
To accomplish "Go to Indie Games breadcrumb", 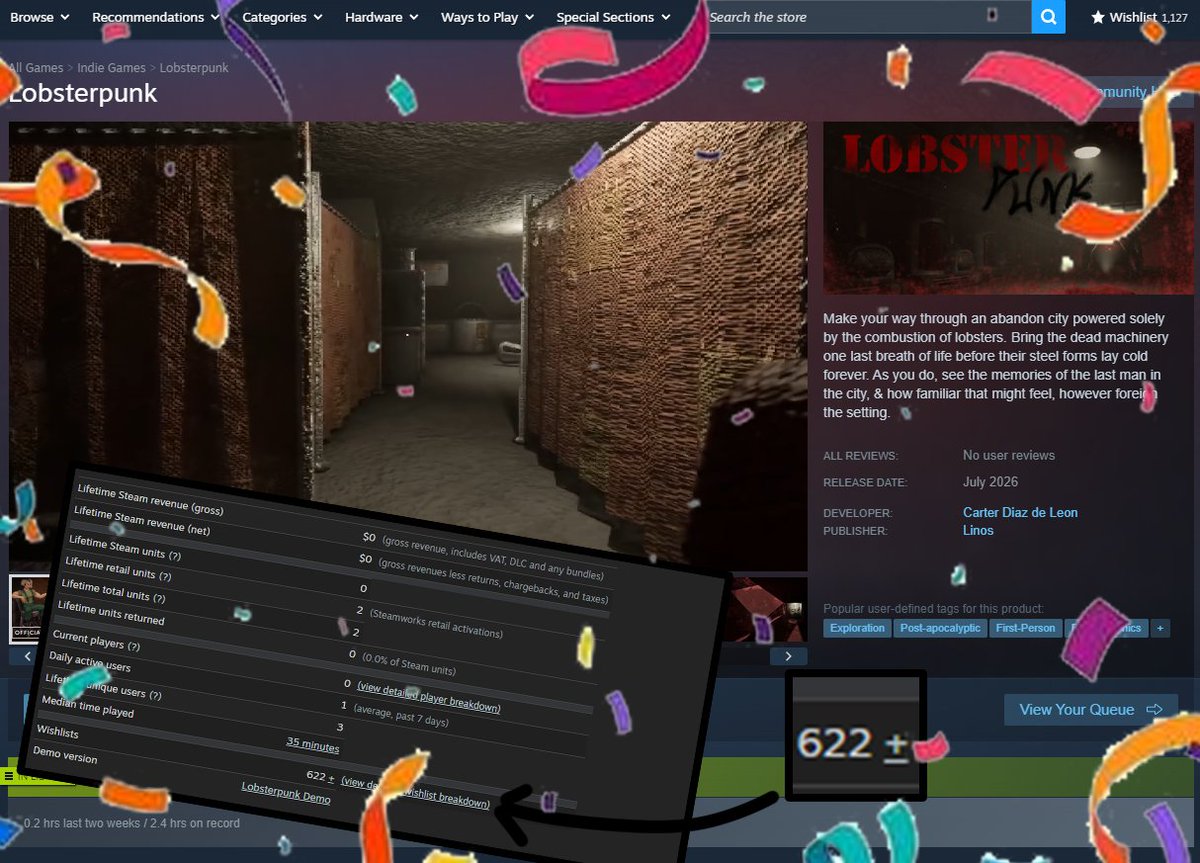I will point(111,68).
